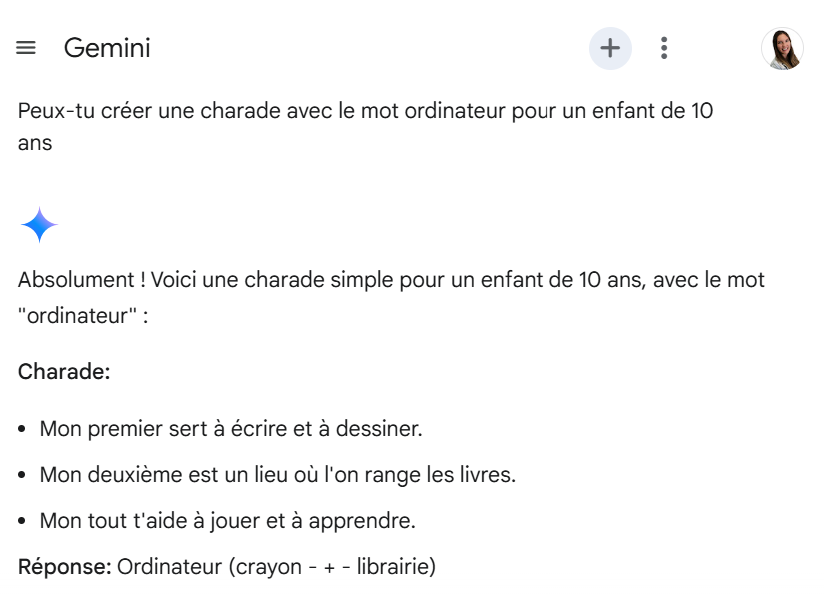
Task: Open the account profile avatar
Action: [782, 48]
